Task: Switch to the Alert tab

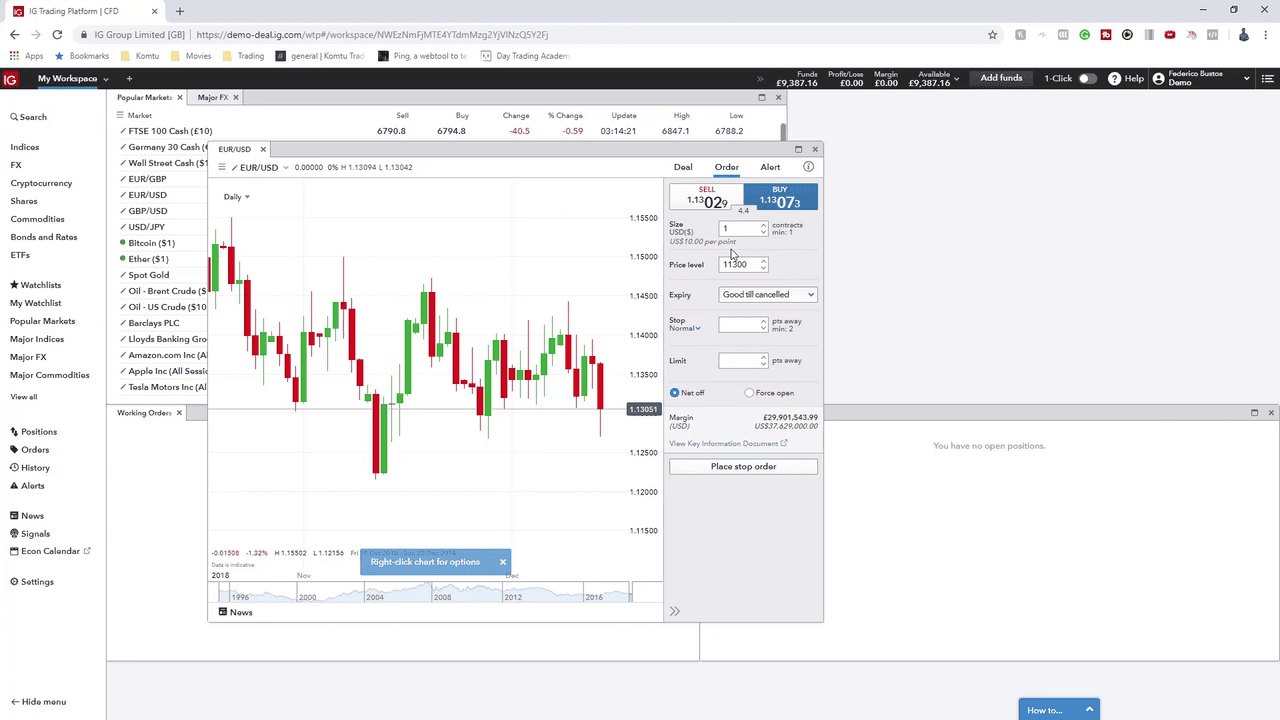Action: pyautogui.click(x=770, y=167)
